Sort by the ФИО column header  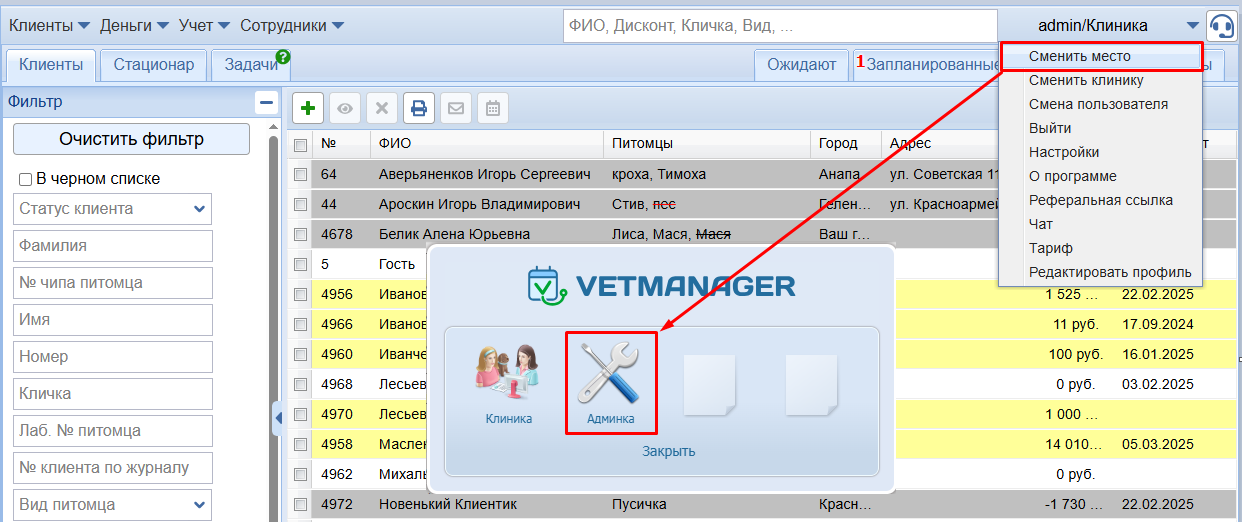coord(486,144)
